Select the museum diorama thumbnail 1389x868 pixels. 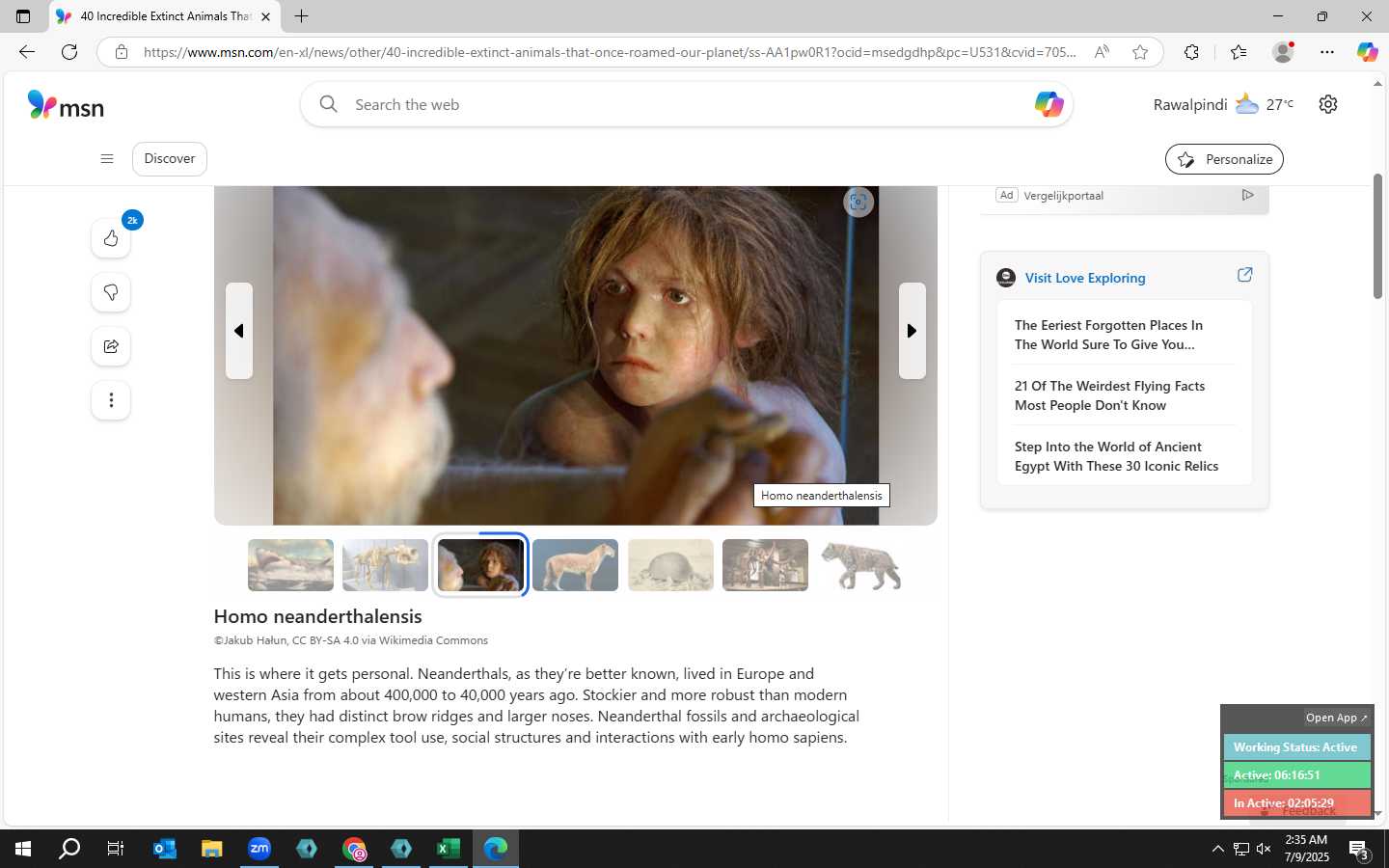(765, 565)
